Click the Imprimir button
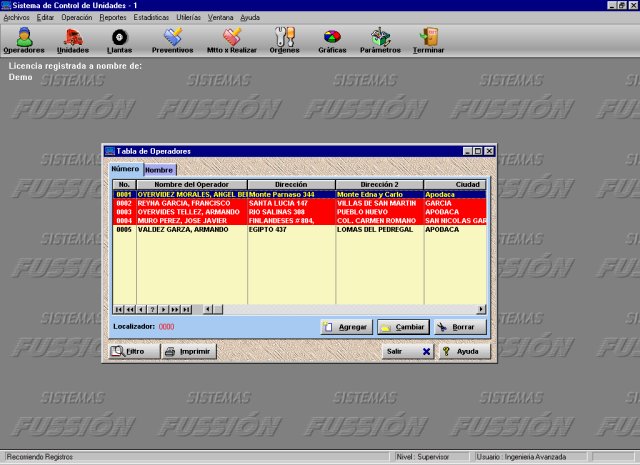Image resolution: width=640 pixels, height=465 pixels. coord(189,352)
